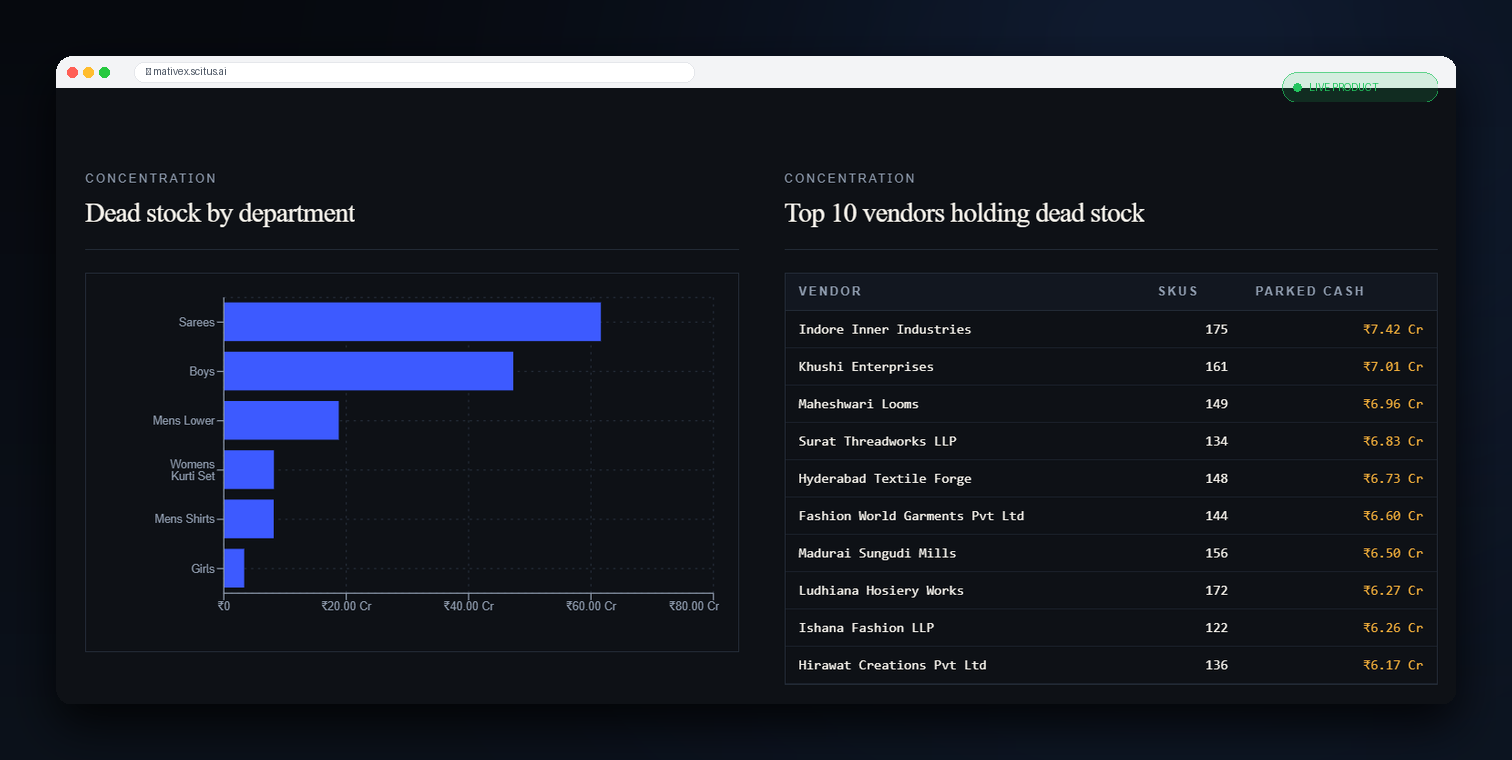Viewport: 1512px width, 760px height.
Task: Select the Mens Shirts bar
Action: coord(249,519)
